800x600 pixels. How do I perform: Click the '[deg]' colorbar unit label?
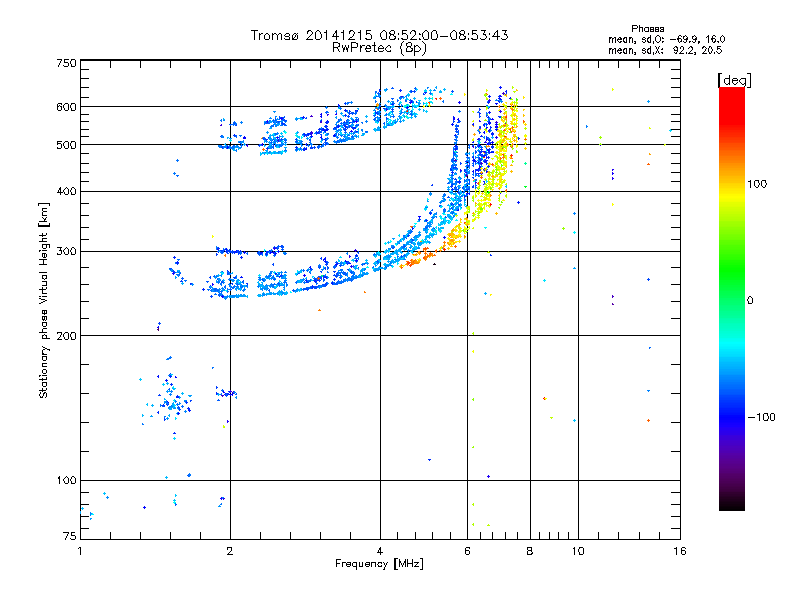tap(734, 80)
